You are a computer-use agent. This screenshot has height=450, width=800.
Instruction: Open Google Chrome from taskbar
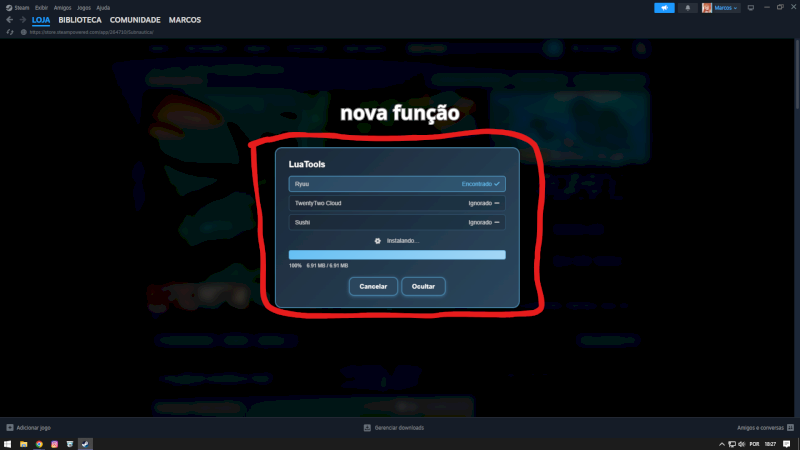coord(39,444)
